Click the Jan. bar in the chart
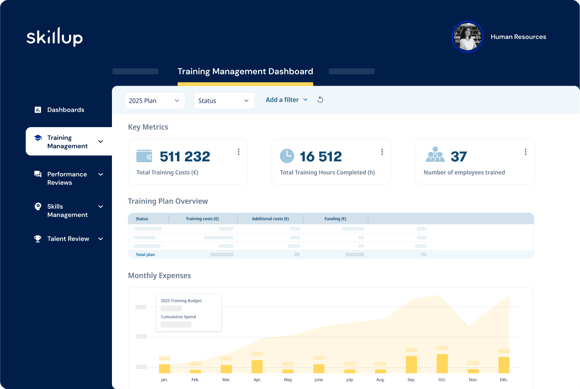This screenshot has height=389, width=580. coord(165,368)
